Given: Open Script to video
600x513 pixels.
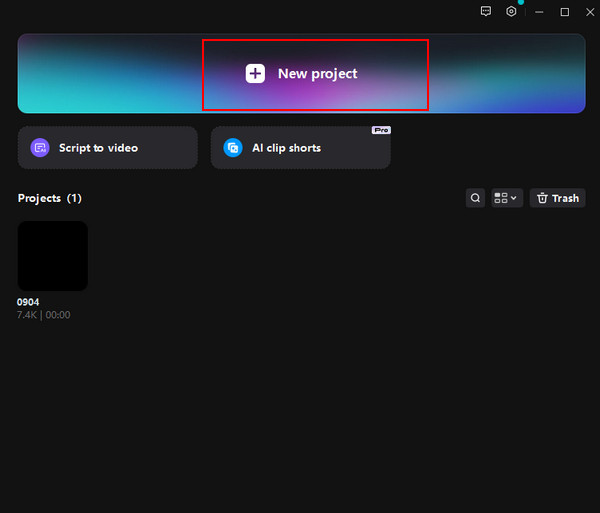Looking at the screenshot, I should click(x=108, y=148).
